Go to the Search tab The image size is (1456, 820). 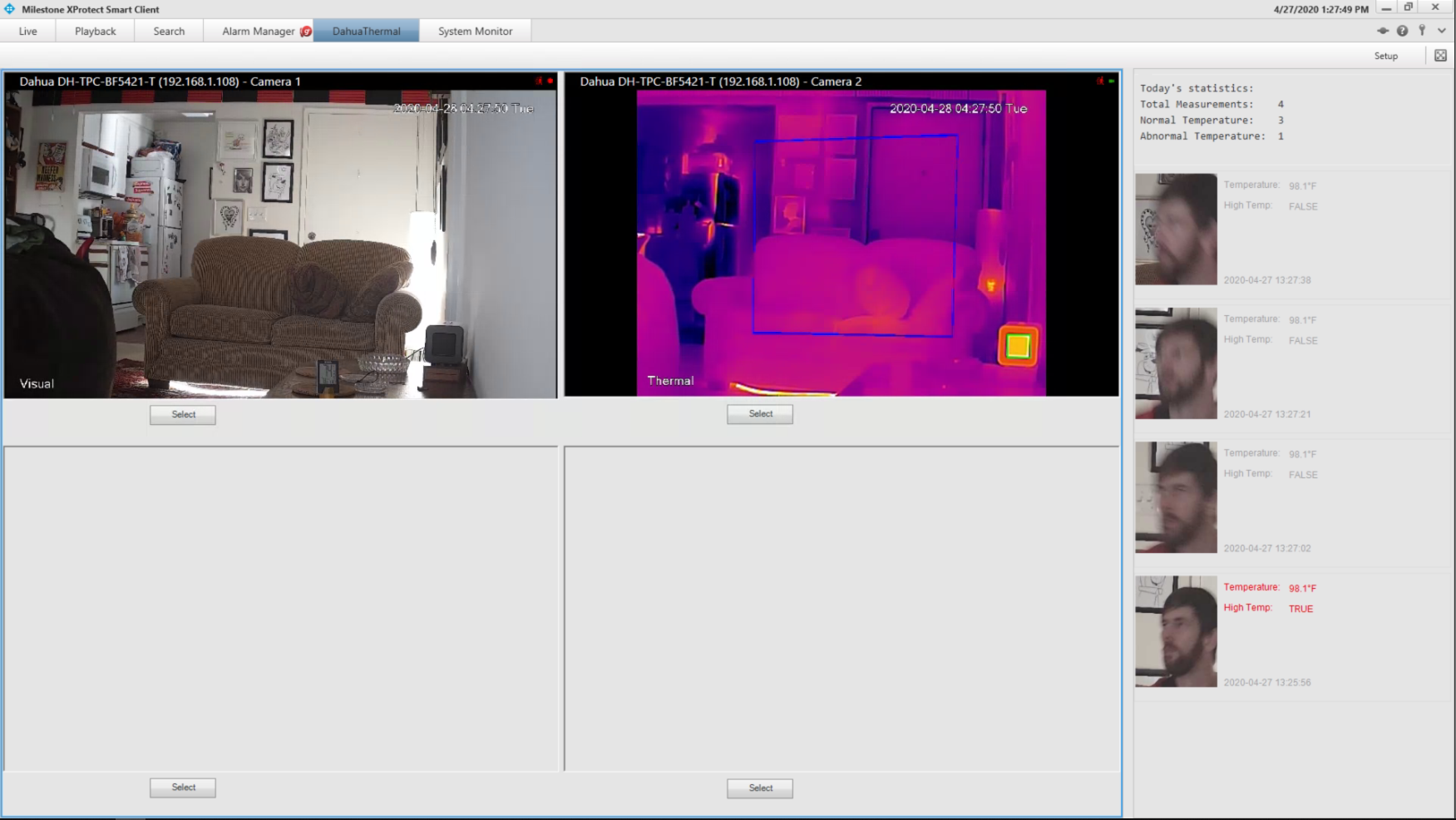169,32
